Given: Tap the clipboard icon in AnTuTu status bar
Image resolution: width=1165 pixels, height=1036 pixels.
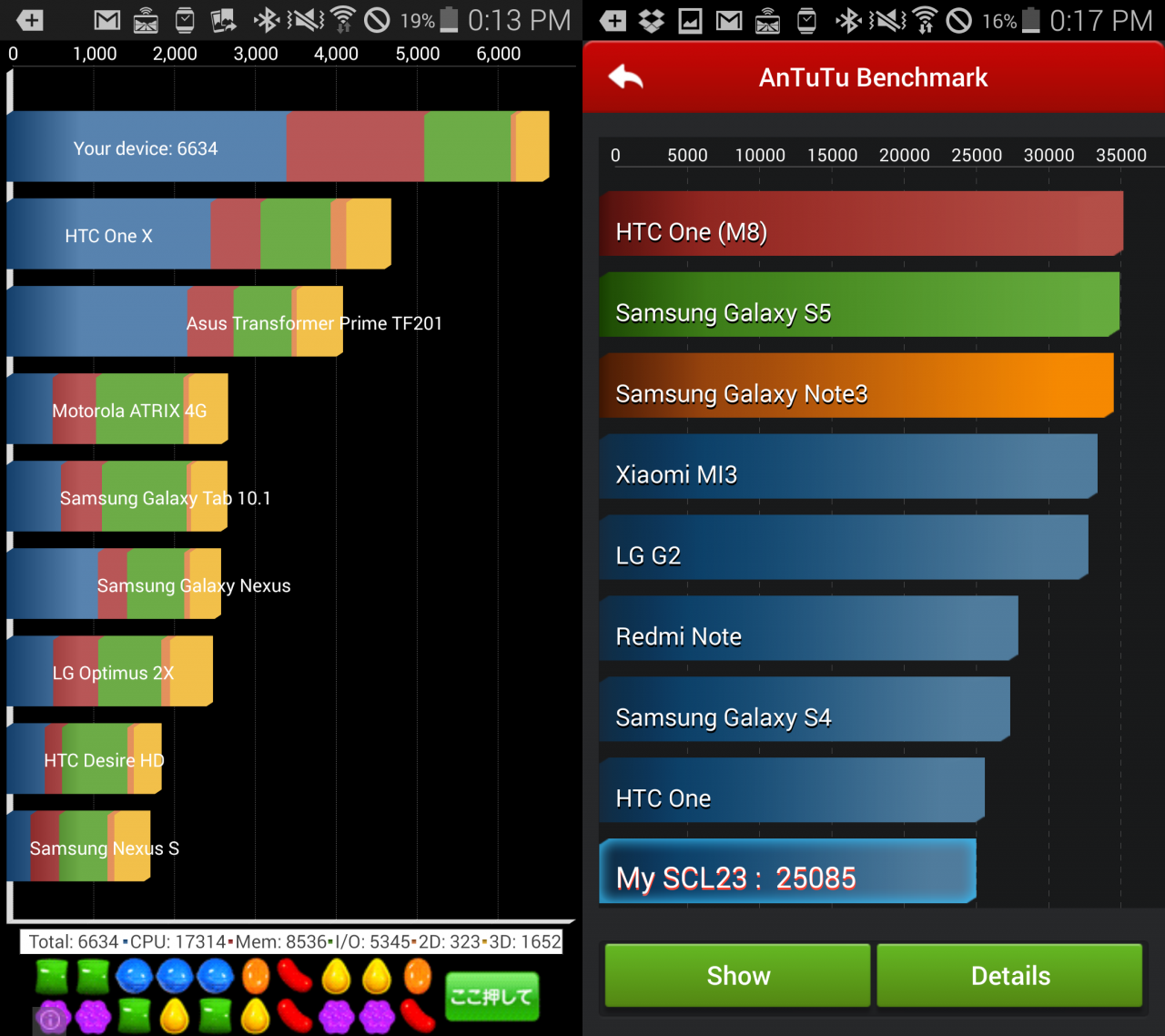Looking at the screenshot, I should tap(806, 20).
